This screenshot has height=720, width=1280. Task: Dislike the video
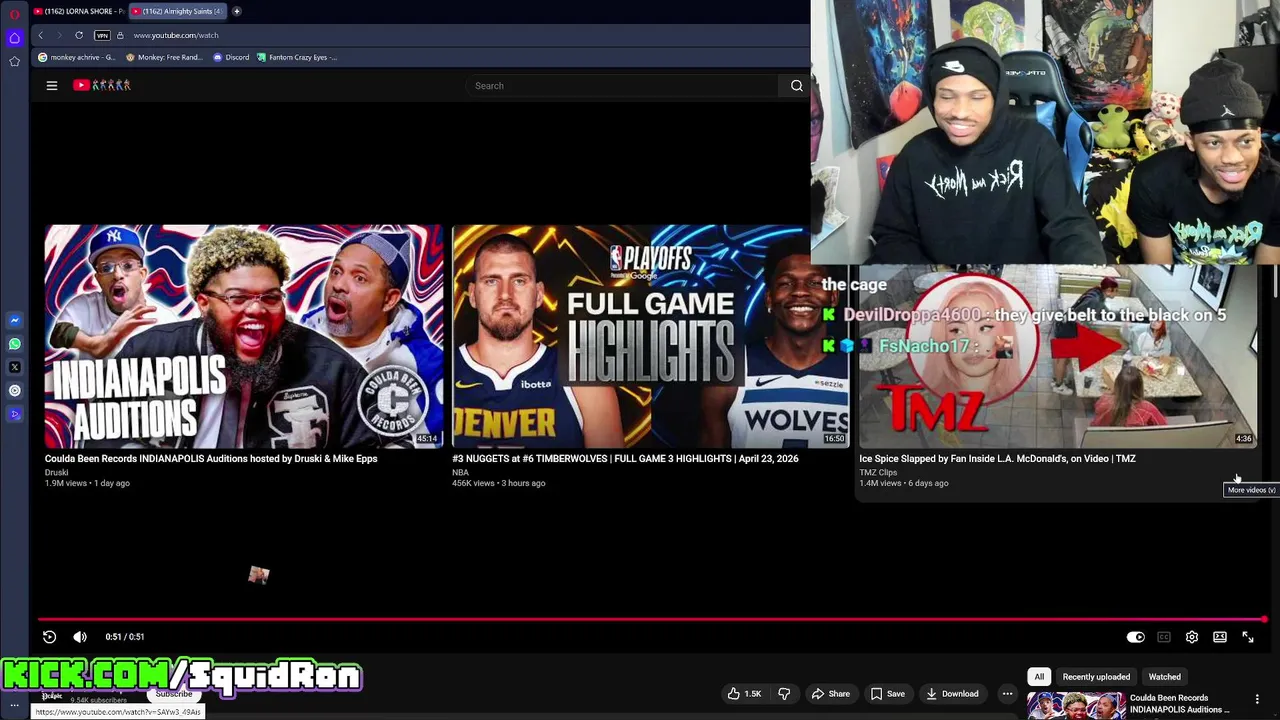785,694
